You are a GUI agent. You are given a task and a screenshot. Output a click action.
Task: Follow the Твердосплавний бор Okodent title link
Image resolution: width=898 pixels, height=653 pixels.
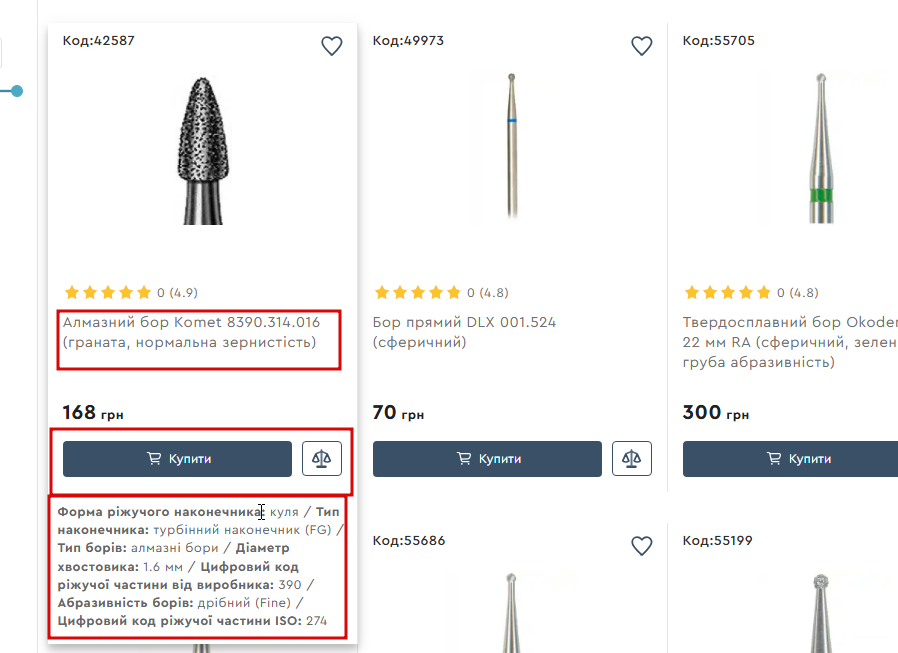(x=790, y=332)
